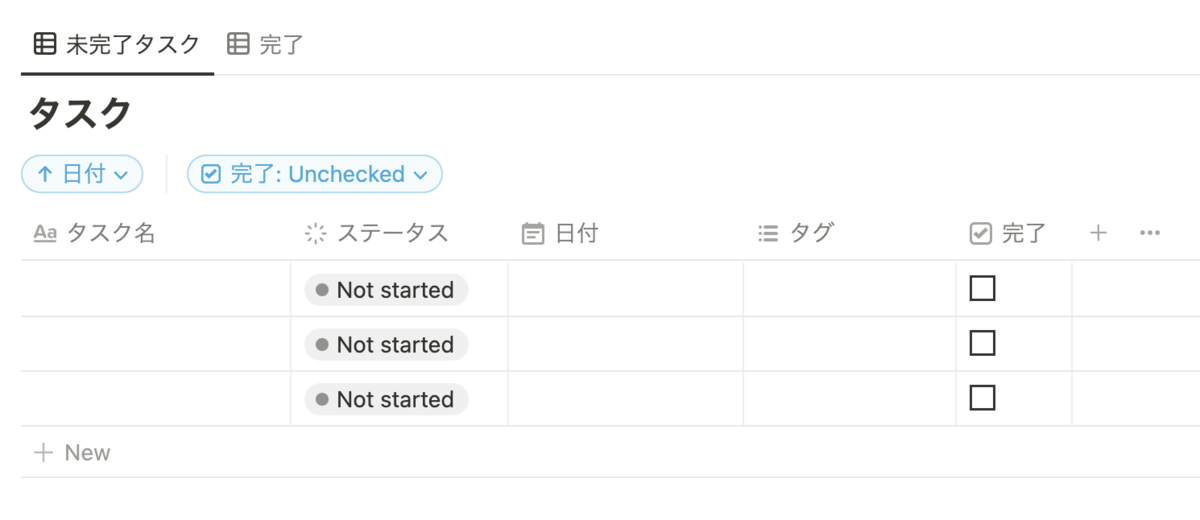
Task: Check the 完了 checkbox in the first row
Action: pyautogui.click(x=982, y=289)
